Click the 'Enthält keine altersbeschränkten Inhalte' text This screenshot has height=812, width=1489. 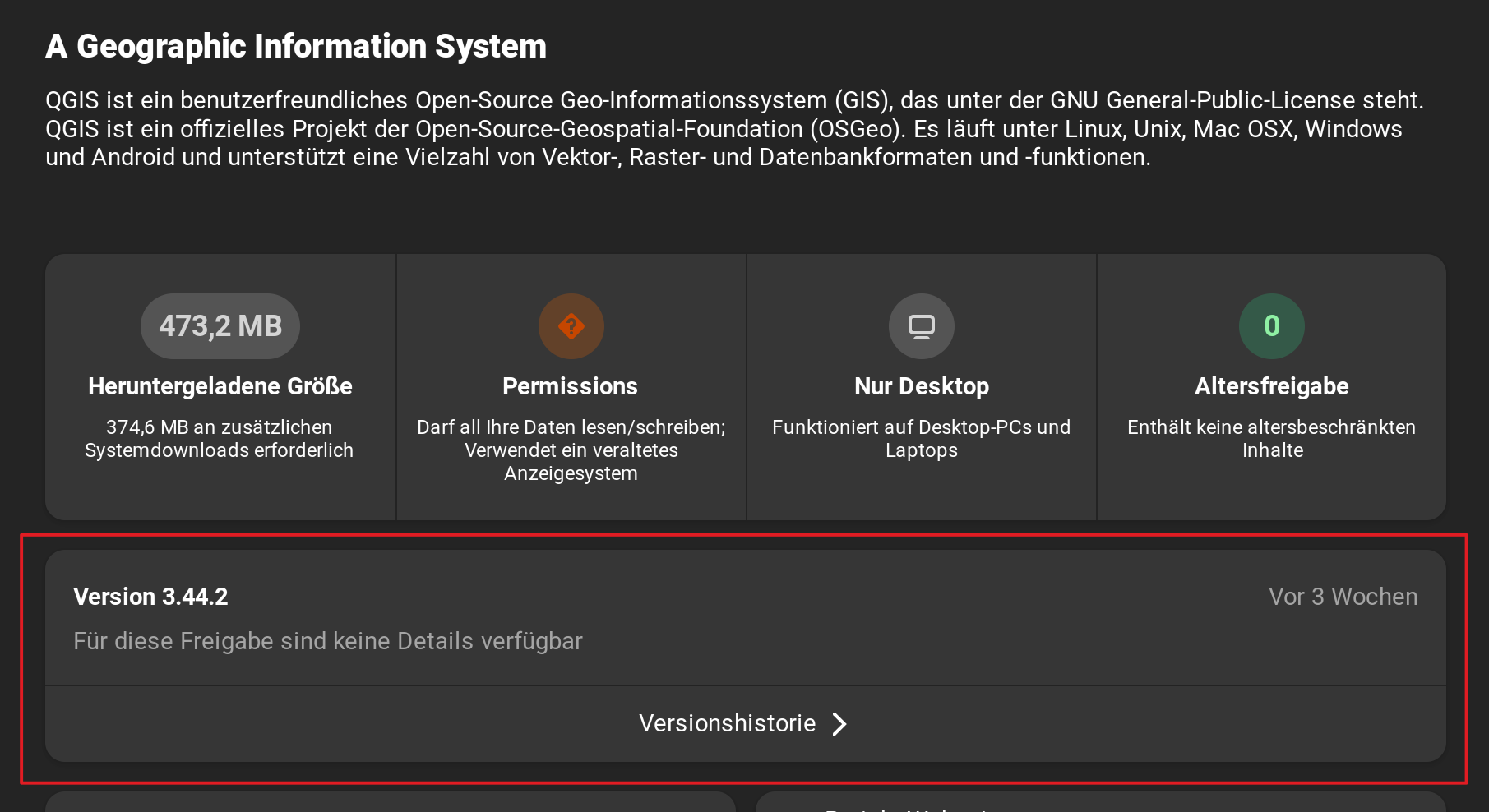(1271, 439)
